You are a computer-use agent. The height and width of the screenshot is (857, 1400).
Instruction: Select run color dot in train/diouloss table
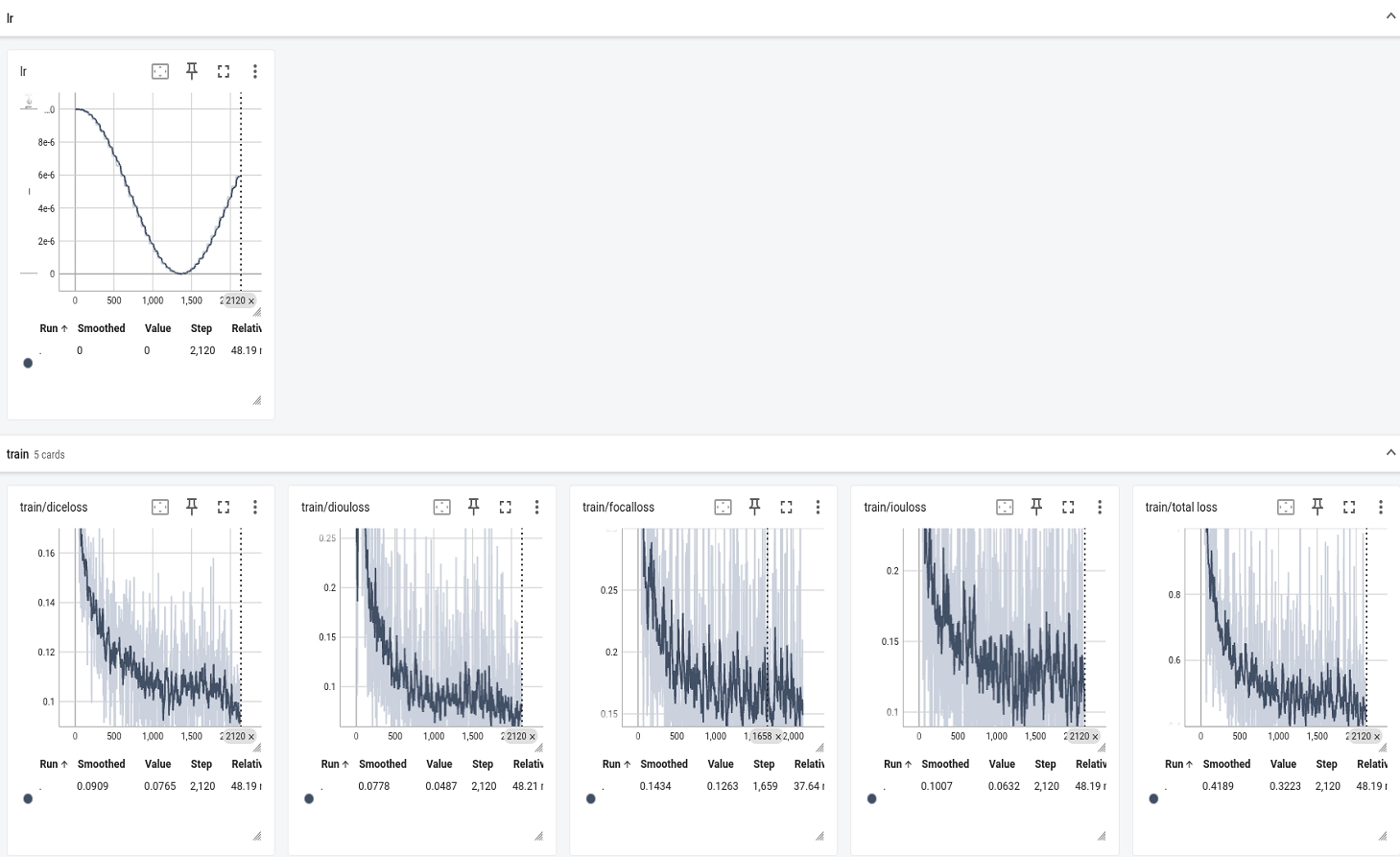[309, 798]
